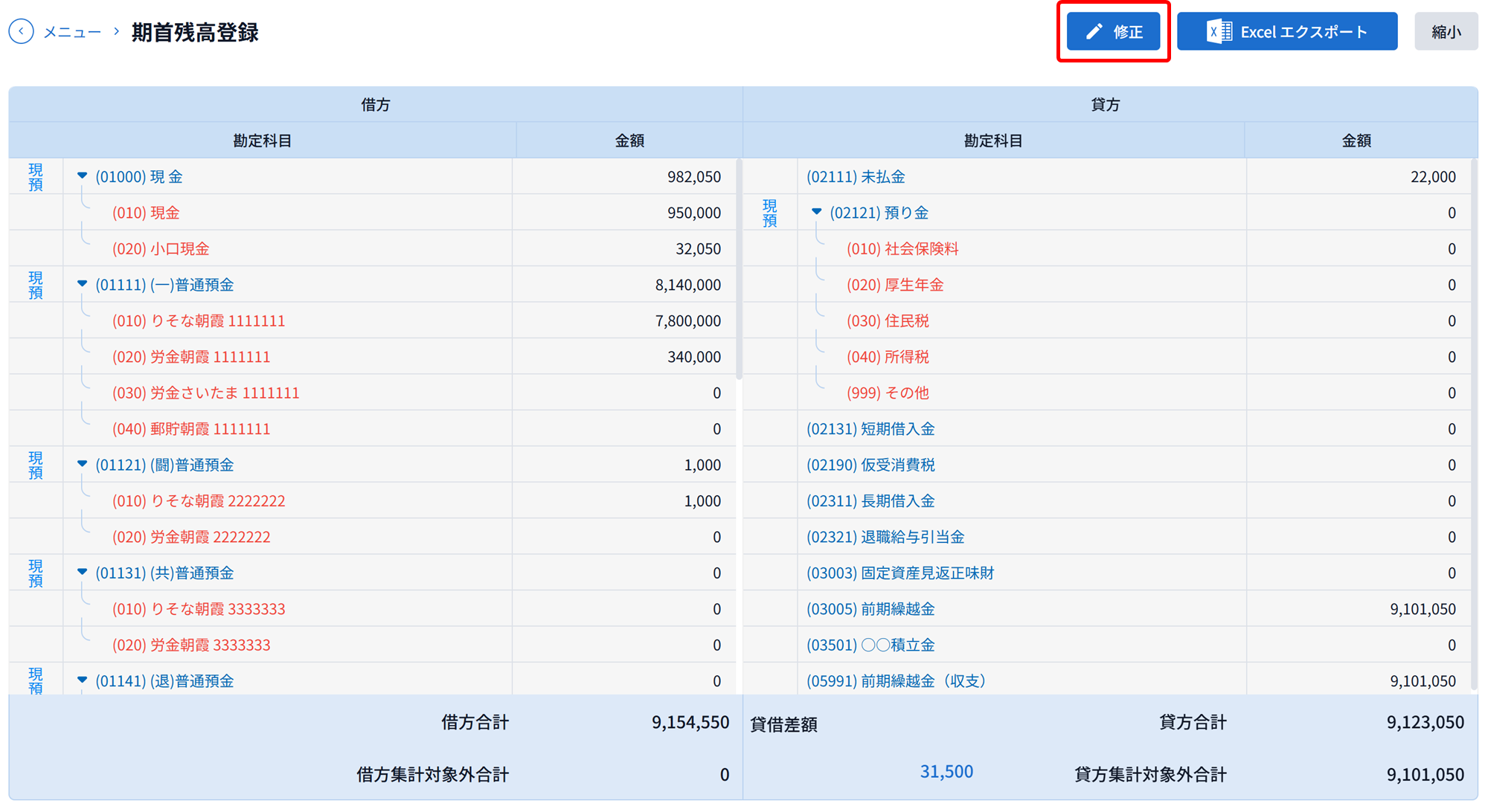Screen dimensions: 1488x812
Task: Click the 22,000 amount for 未払金
Action: point(1433,177)
